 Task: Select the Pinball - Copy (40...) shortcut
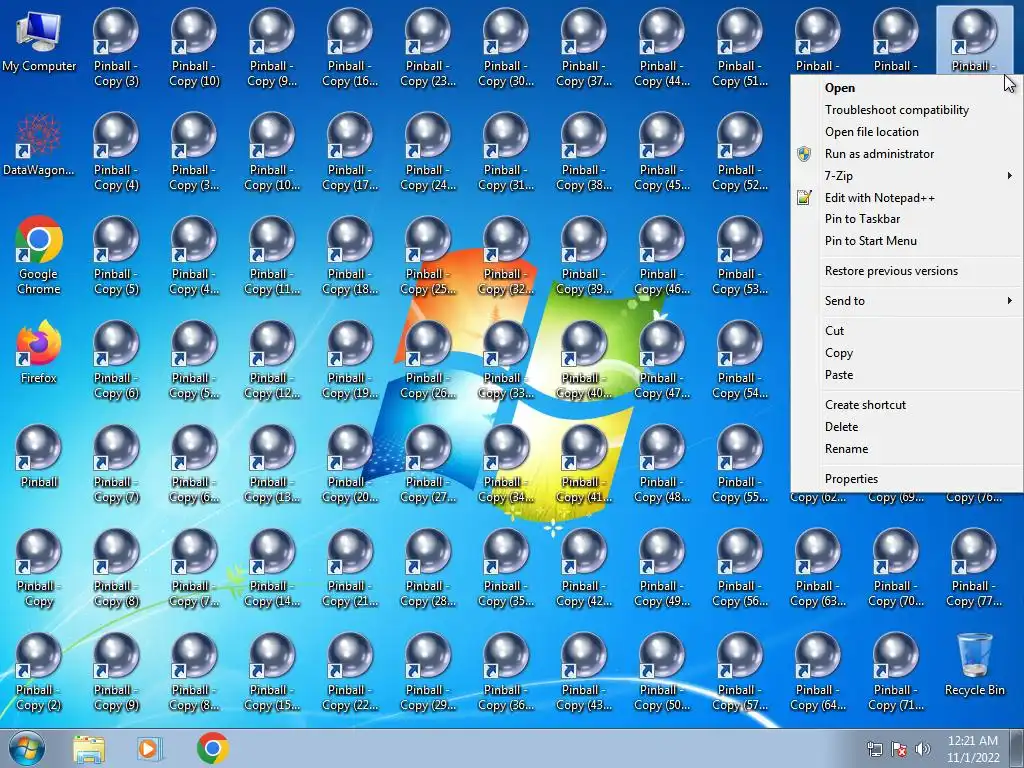(x=584, y=360)
